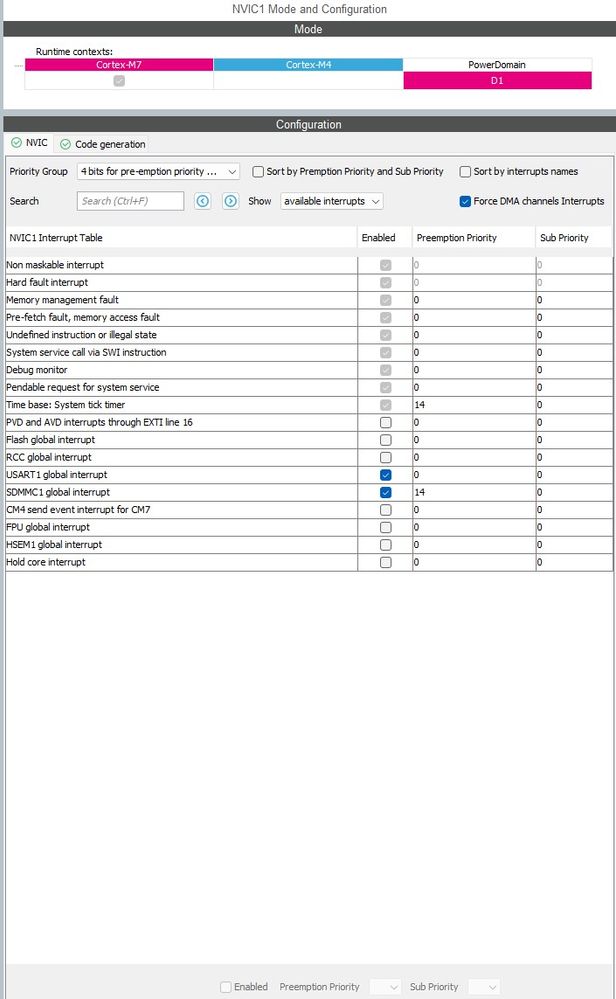
Task: Select the NVIC tab
Action: (29, 143)
